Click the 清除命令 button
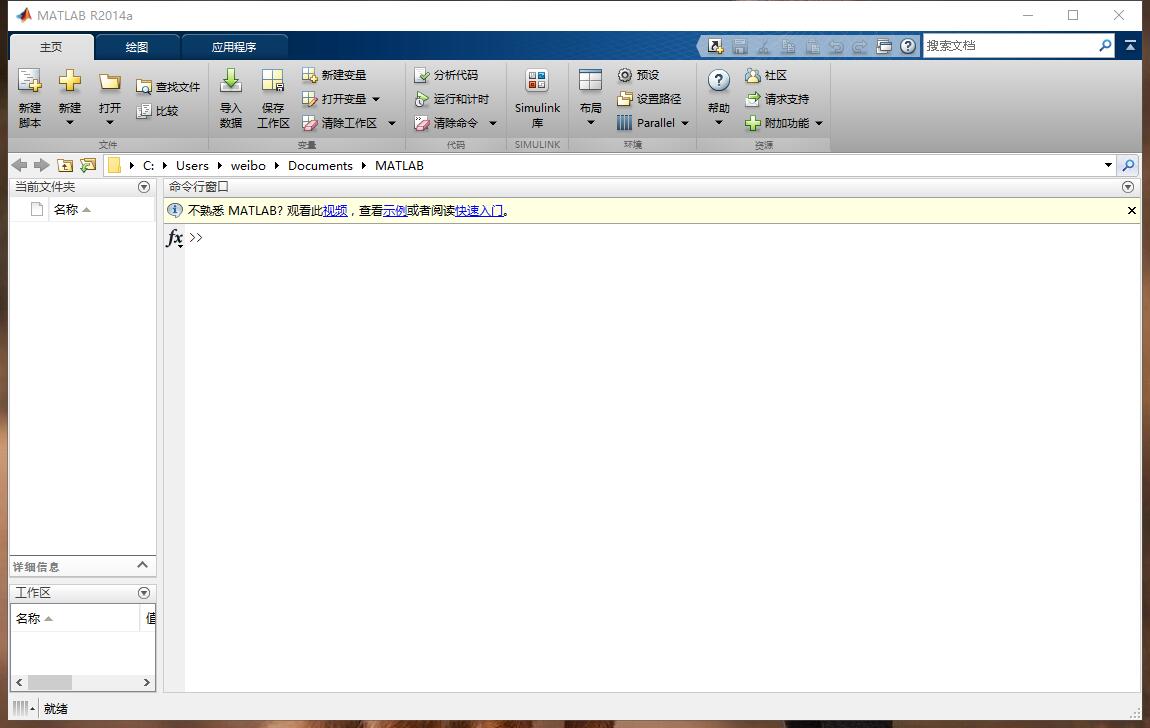1150x728 pixels. point(446,123)
